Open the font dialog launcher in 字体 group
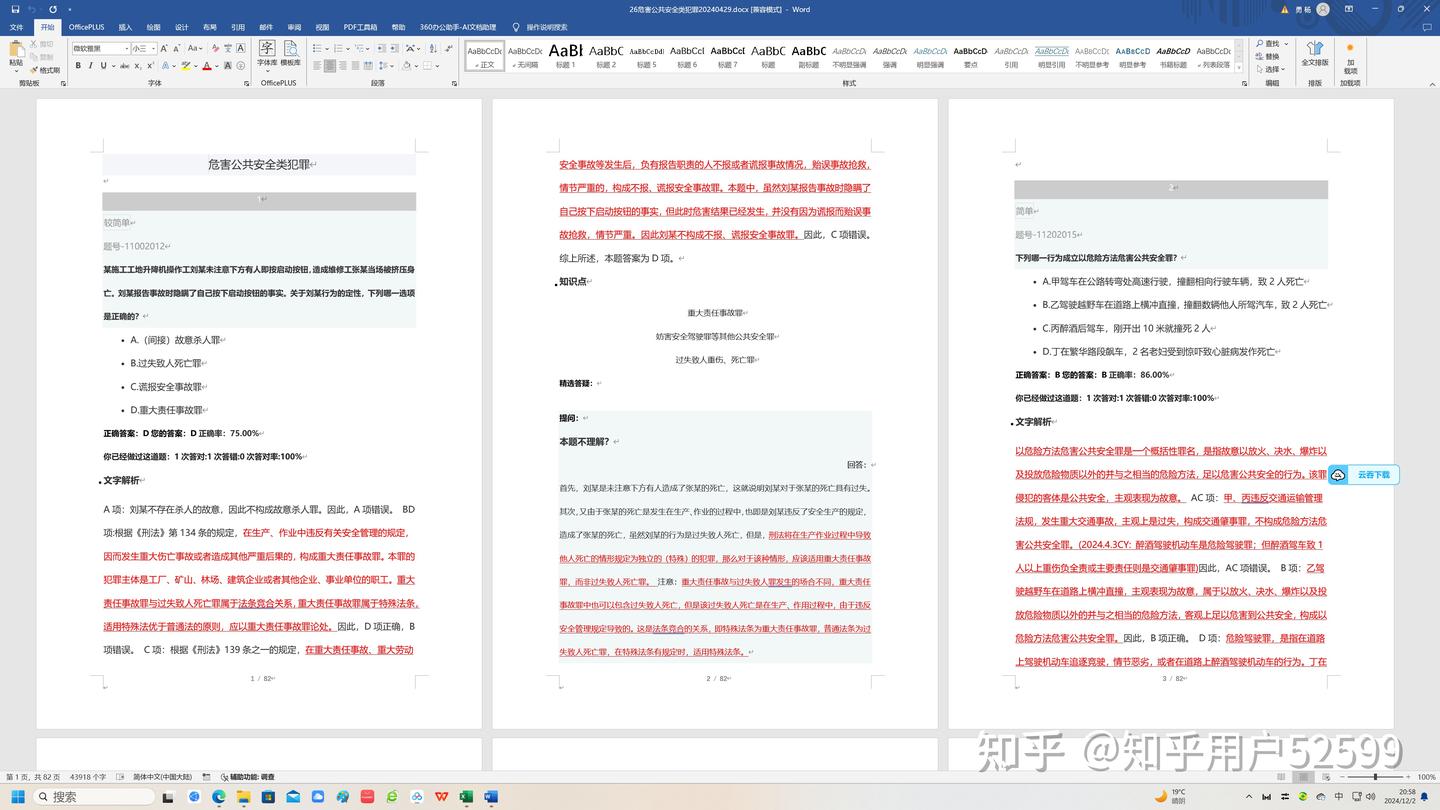Screen dimensions: 1440x810 pyautogui.click(x=247, y=83)
